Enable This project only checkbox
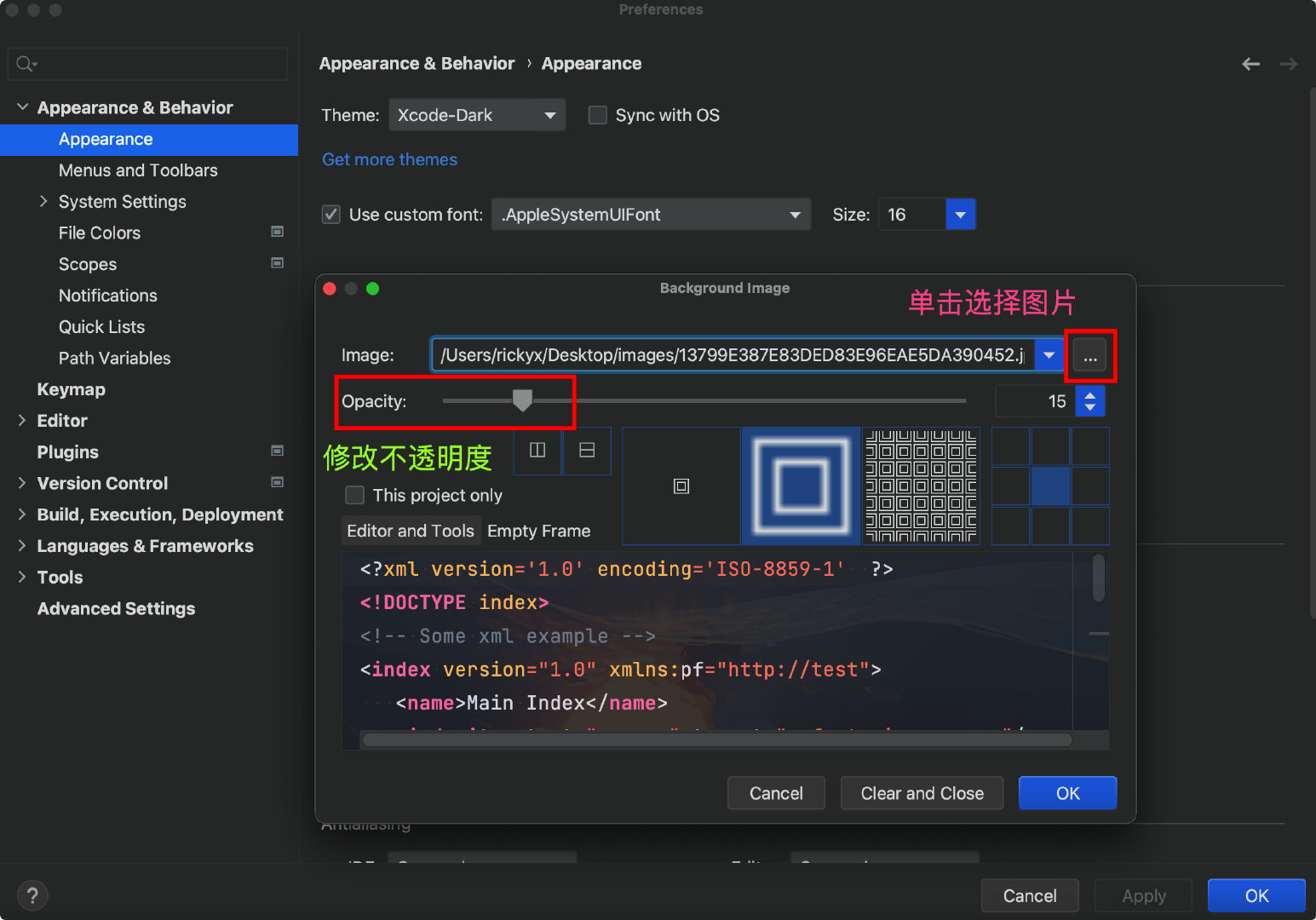 (x=355, y=495)
